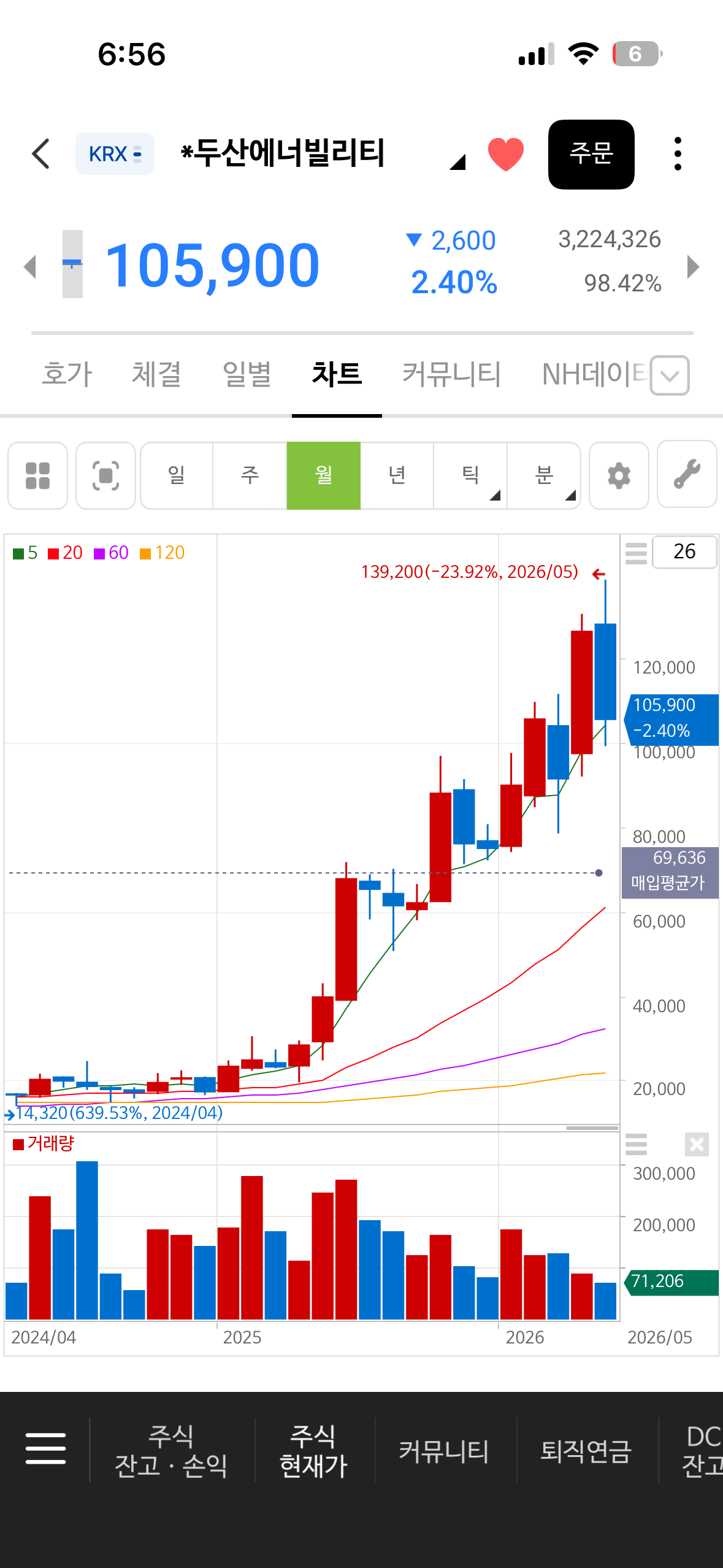Image resolution: width=723 pixels, height=1568 pixels.
Task: Select the 차트 tab
Action: click(337, 374)
